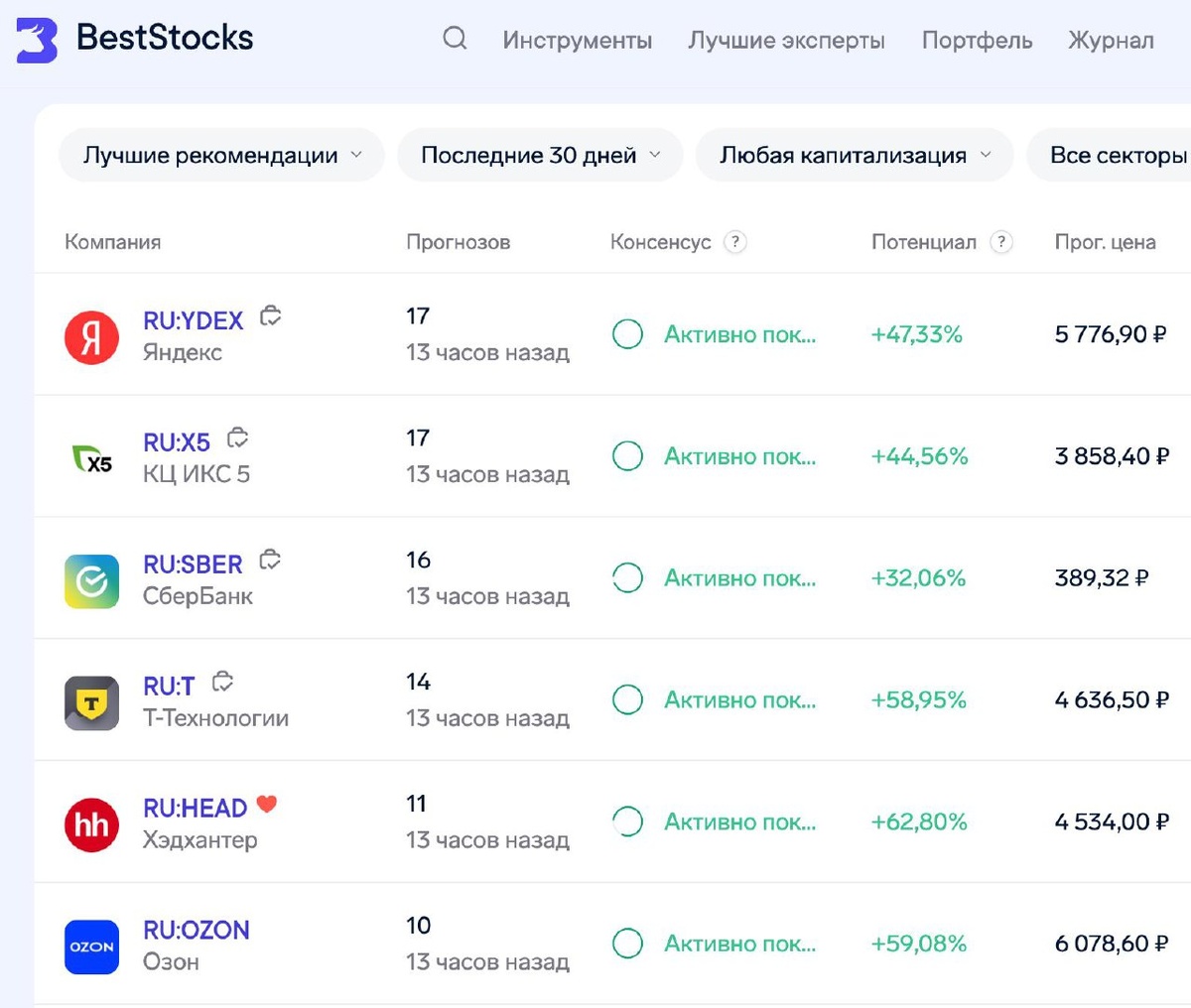This screenshot has width=1191, height=1008.
Task: Click the SberBank logo icon
Action: click(x=91, y=581)
